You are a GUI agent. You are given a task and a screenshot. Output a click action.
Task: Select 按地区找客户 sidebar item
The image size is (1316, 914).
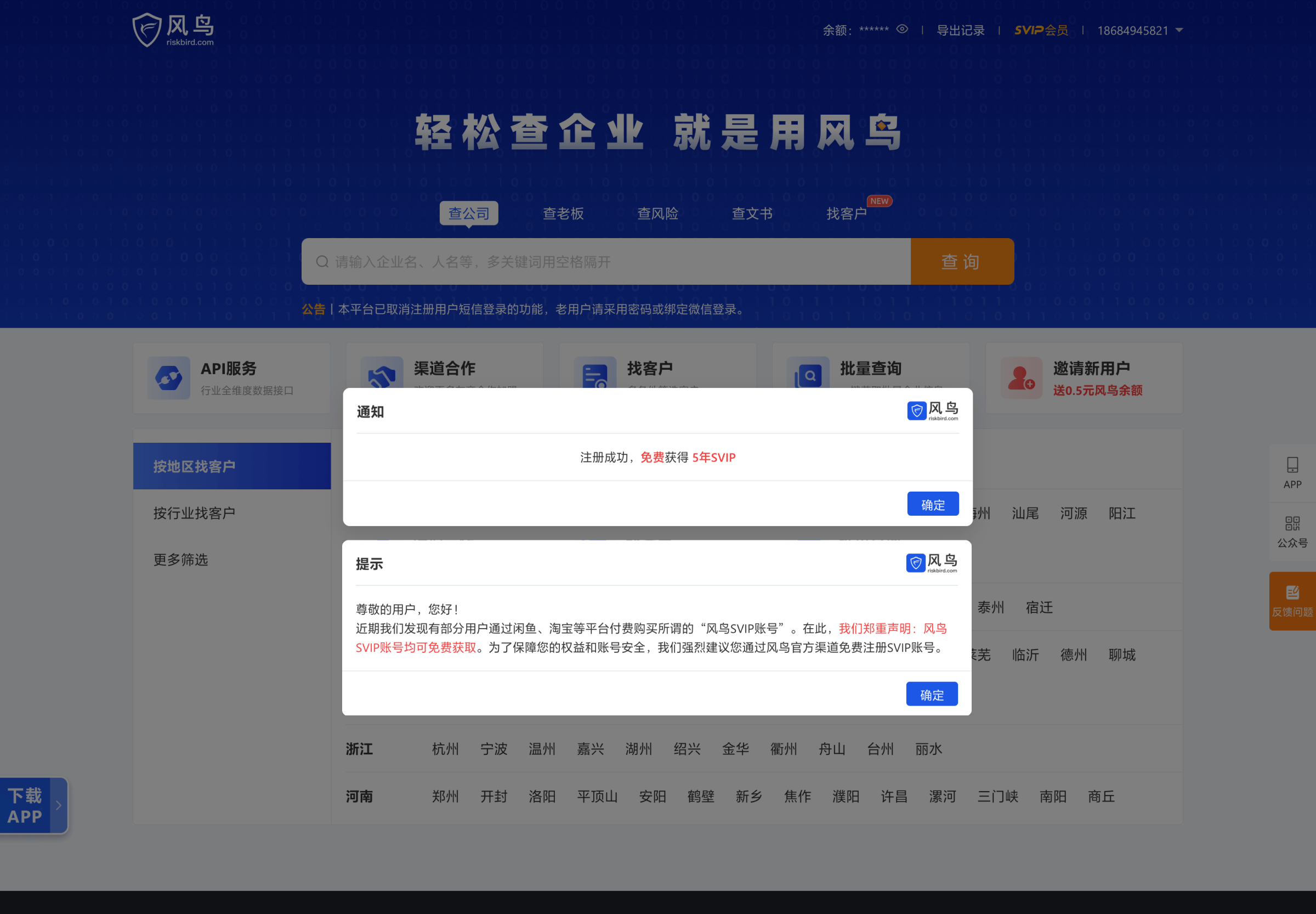pos(232,466)
